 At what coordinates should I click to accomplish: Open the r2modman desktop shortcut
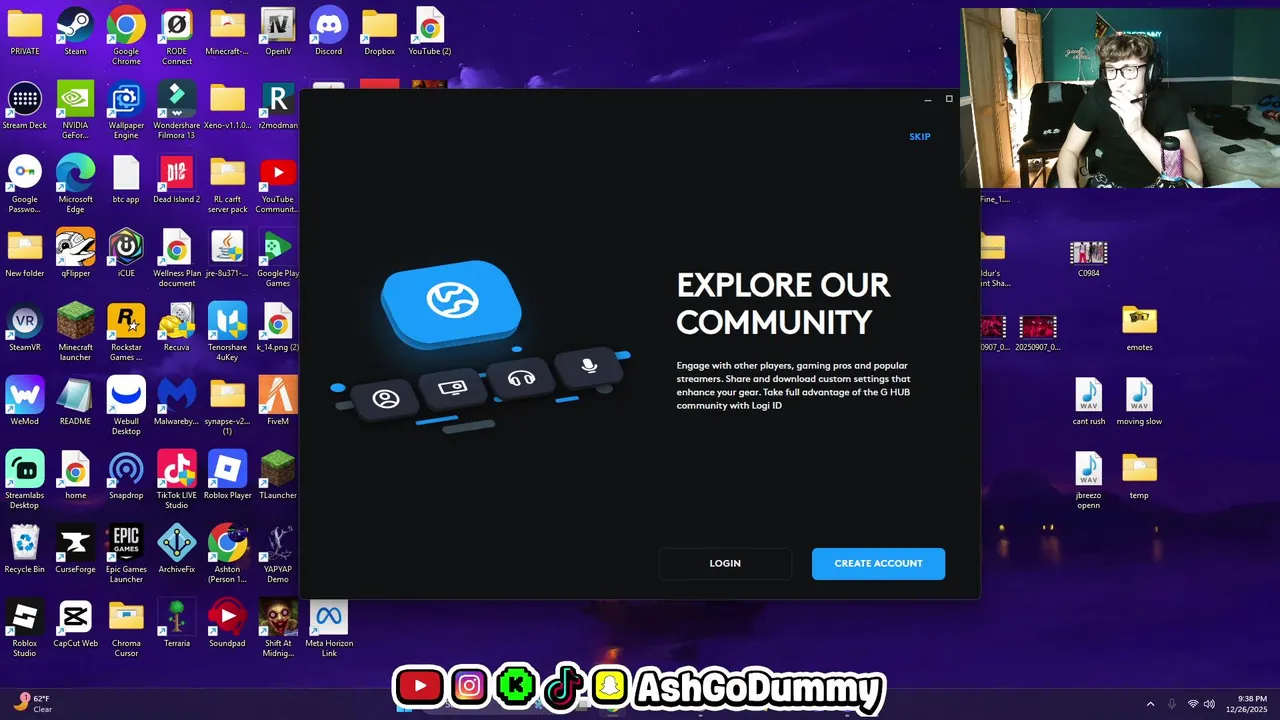278,105
